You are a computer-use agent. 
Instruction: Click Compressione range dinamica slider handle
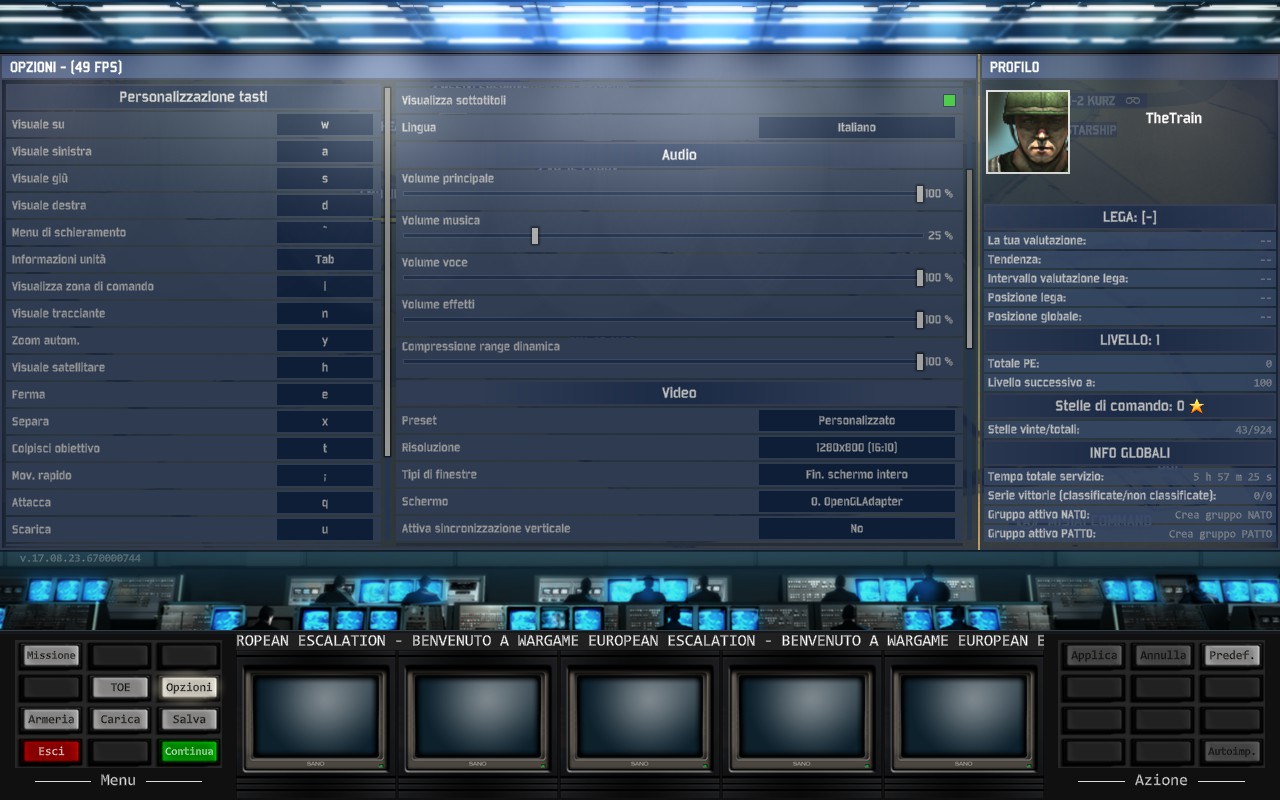coord(920,362)
